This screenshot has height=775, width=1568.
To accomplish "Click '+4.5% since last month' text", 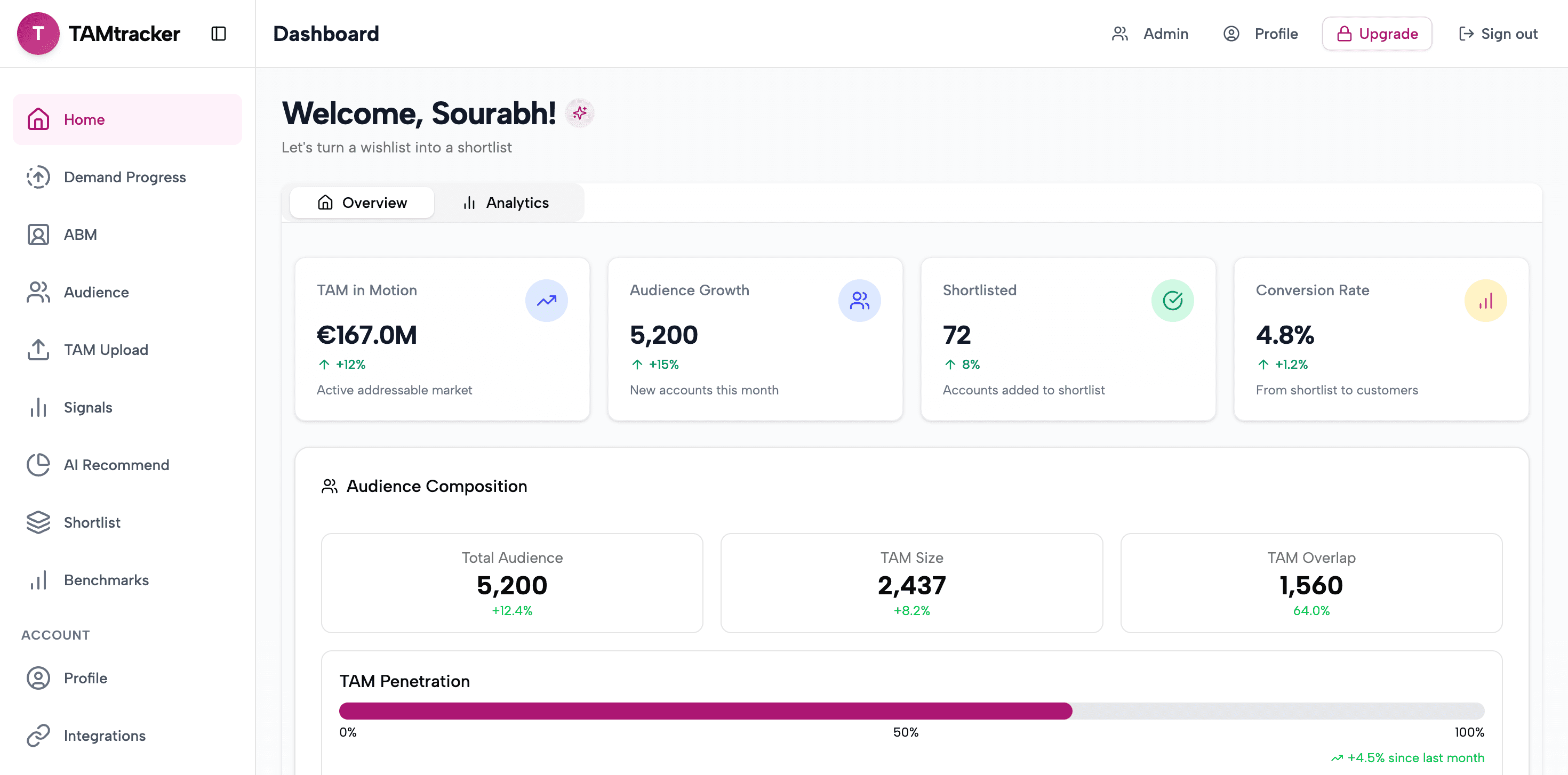I will tap(1415, 758).
